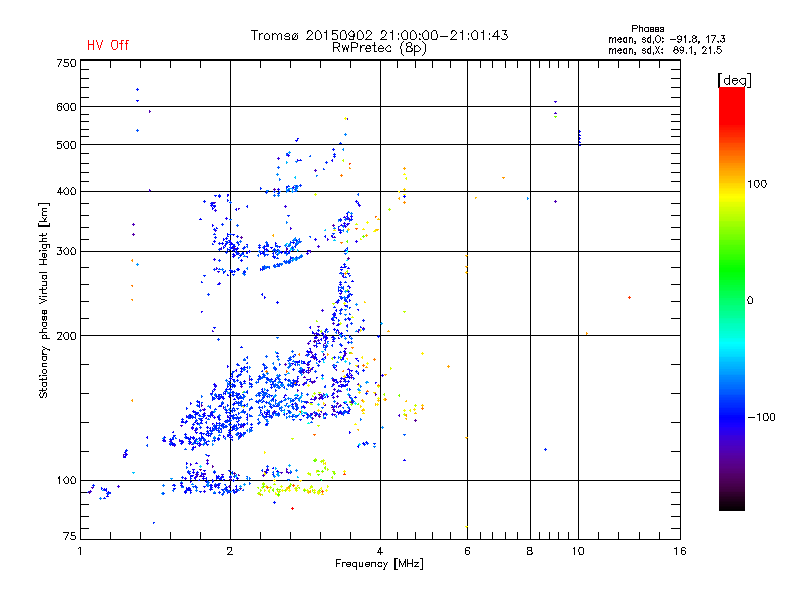Click the '200' height axis label
Image resolution: width=800 pixels, height=600 pixels.
pyautogui.click(x=66, y=336)
